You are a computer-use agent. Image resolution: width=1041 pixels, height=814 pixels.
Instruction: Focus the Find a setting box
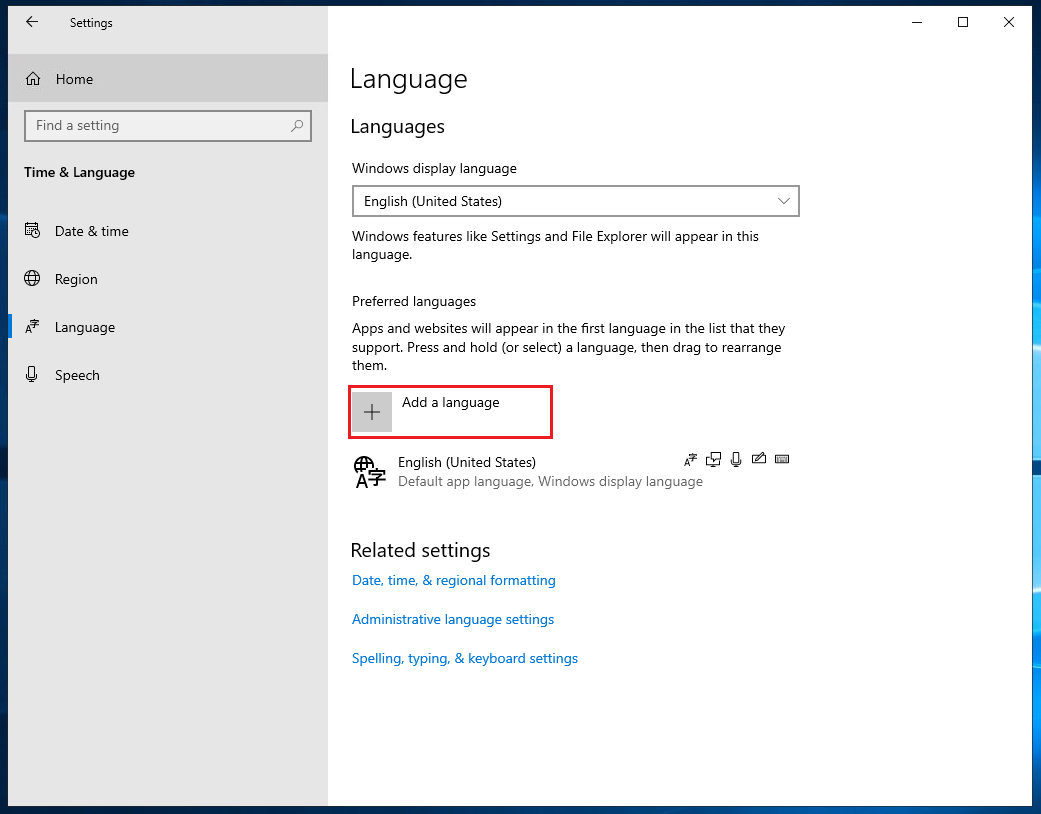(x=168, y=125)
